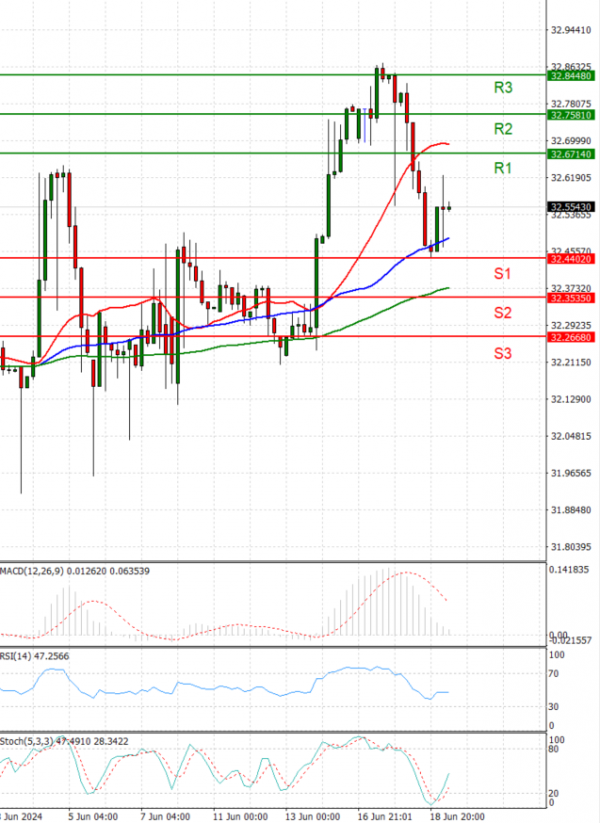Screen dimensions: 600x823
Task: Click the Stoch scale value 80
Action: coord(553,749)
